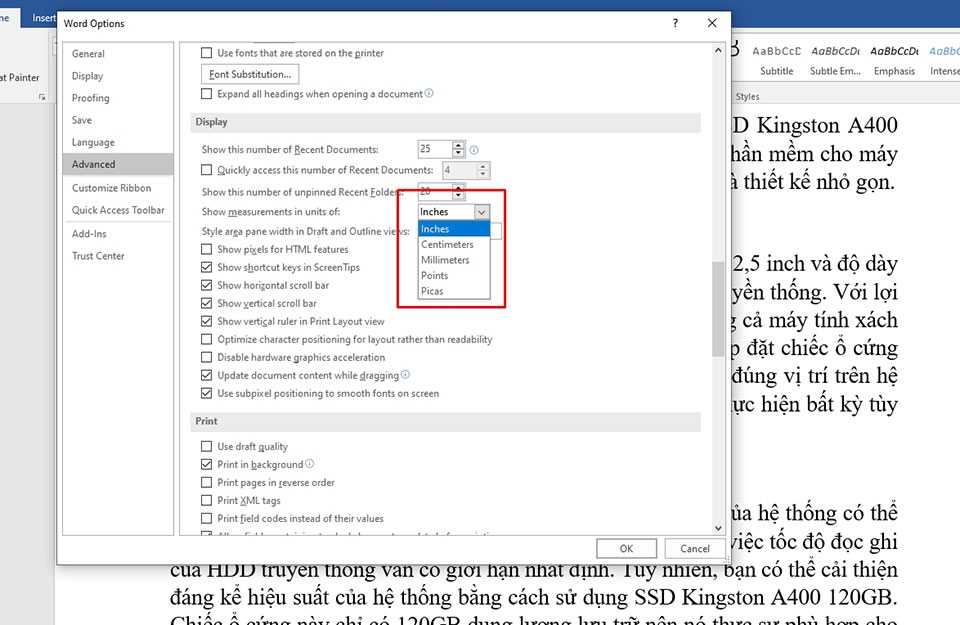960x625 pixels.
Task: Enable Use fonts that are stored on the printer
Action: [x=204, y=52]
